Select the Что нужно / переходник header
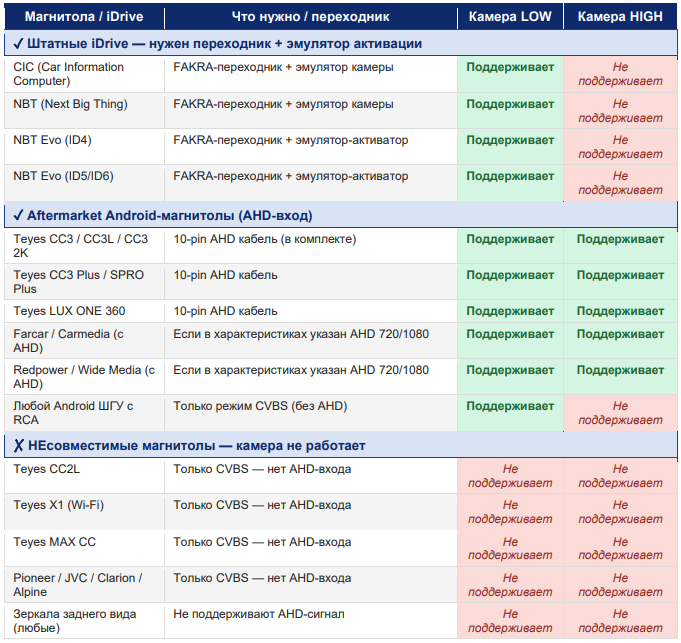 (311, 16)
